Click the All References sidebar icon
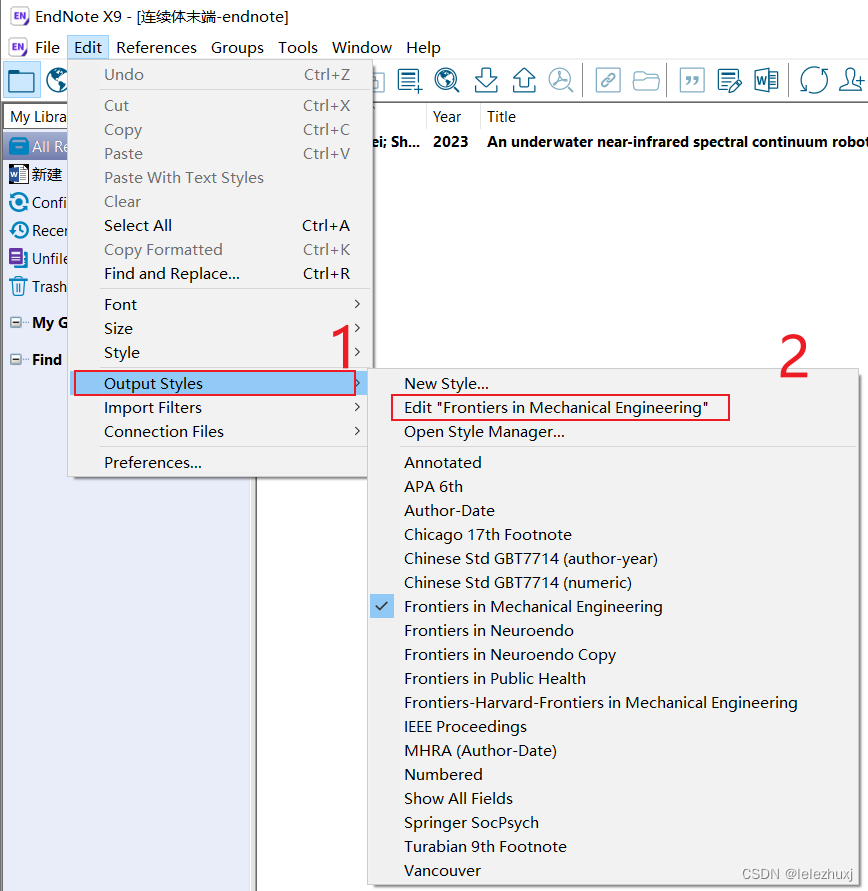The height and width of the screenshot is (891, 868). [19, 146]
